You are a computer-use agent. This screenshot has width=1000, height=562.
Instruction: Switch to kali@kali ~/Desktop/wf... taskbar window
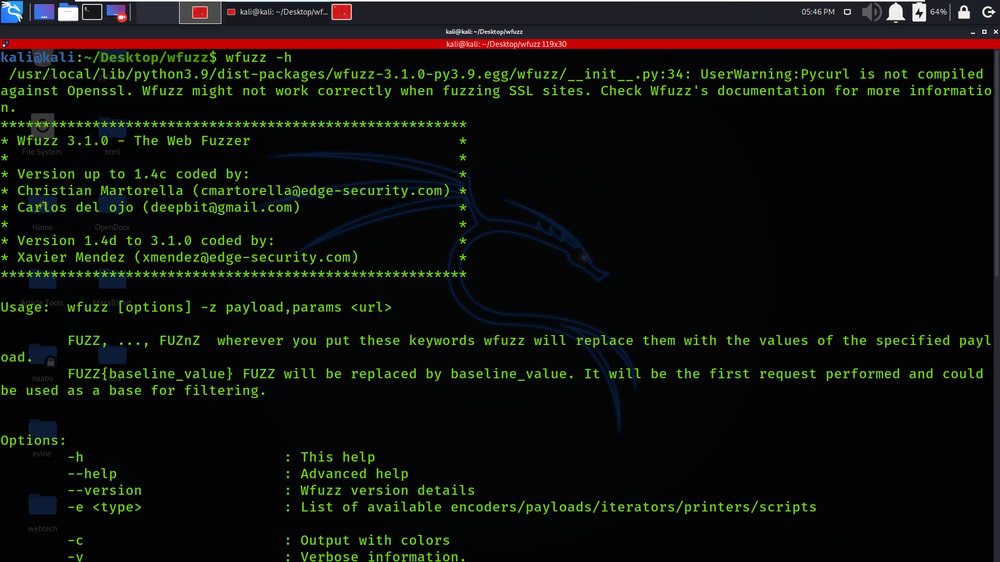277,12
